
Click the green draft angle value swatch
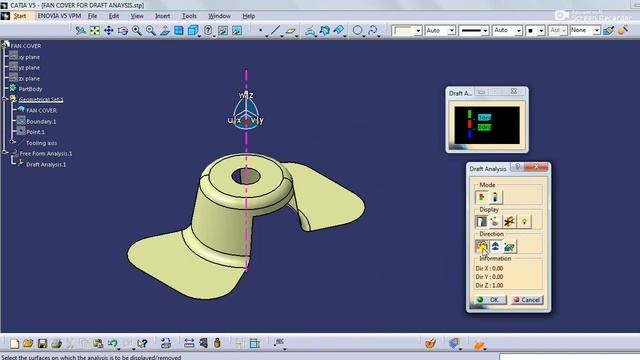(x=484, y=127)
